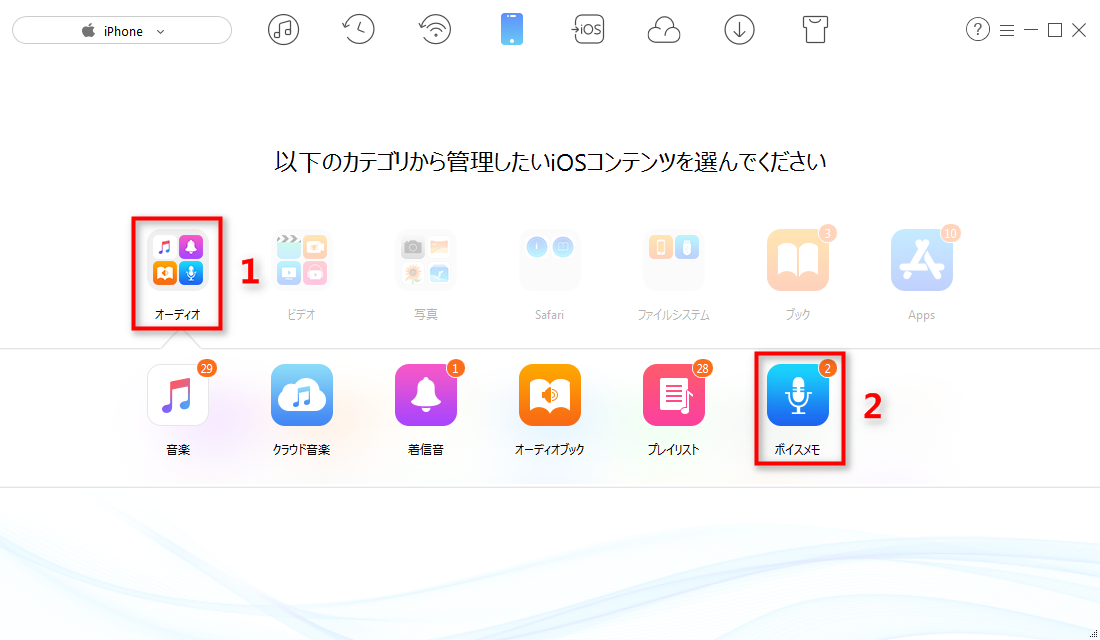Open the backup history clock icon
Viewport: 1100px width, 640px height.
point(358,30)
